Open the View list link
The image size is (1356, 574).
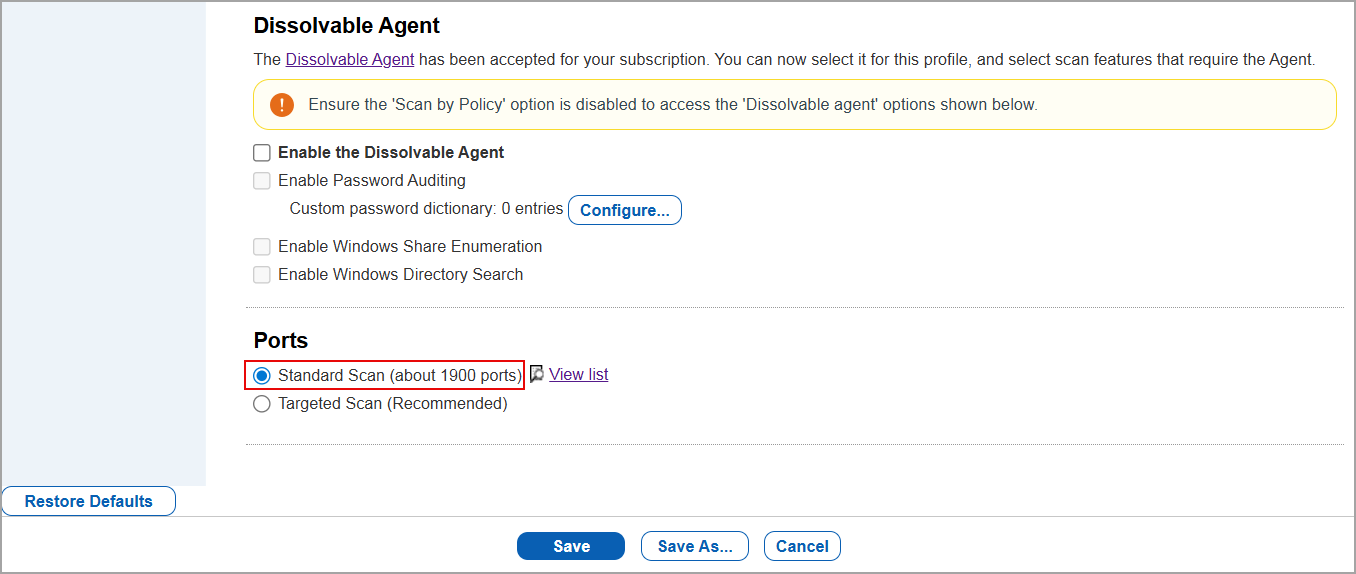coord(578,374)
